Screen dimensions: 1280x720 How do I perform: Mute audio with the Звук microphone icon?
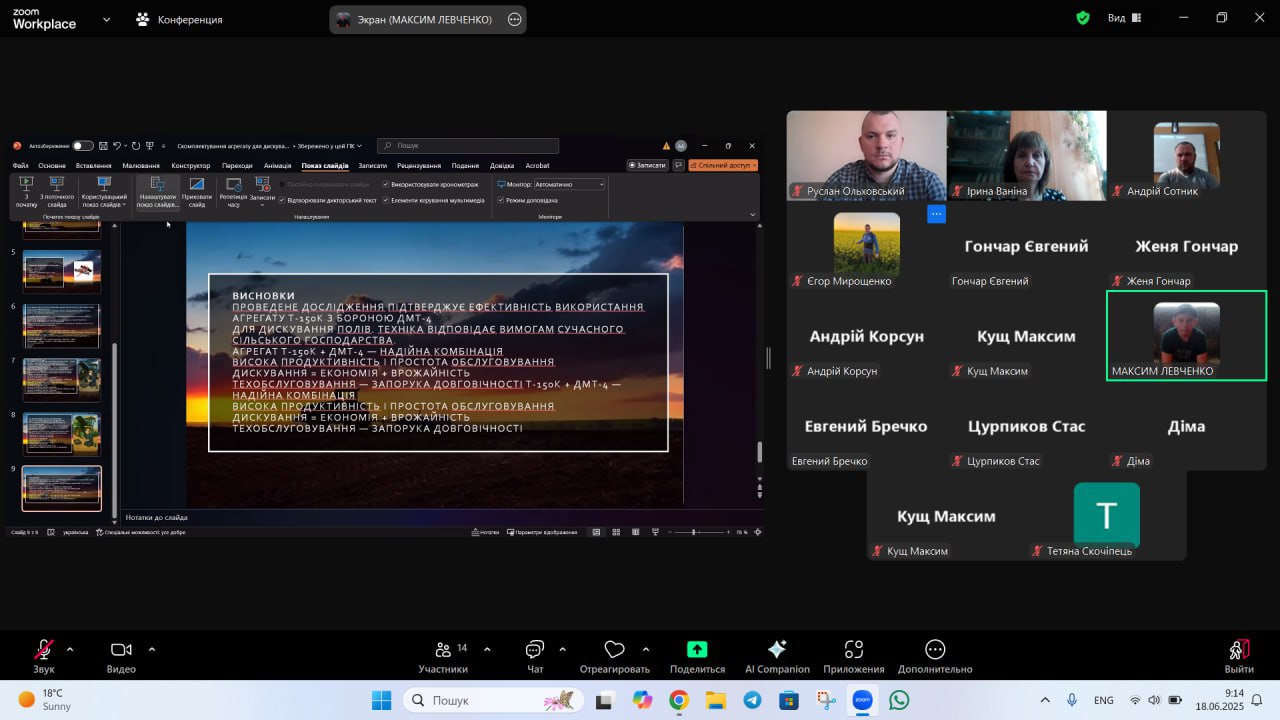tap(44, 650)
